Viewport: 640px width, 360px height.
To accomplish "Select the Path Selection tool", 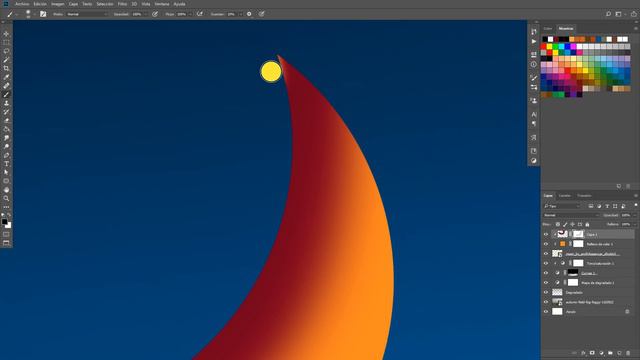I will click(6, 172).
